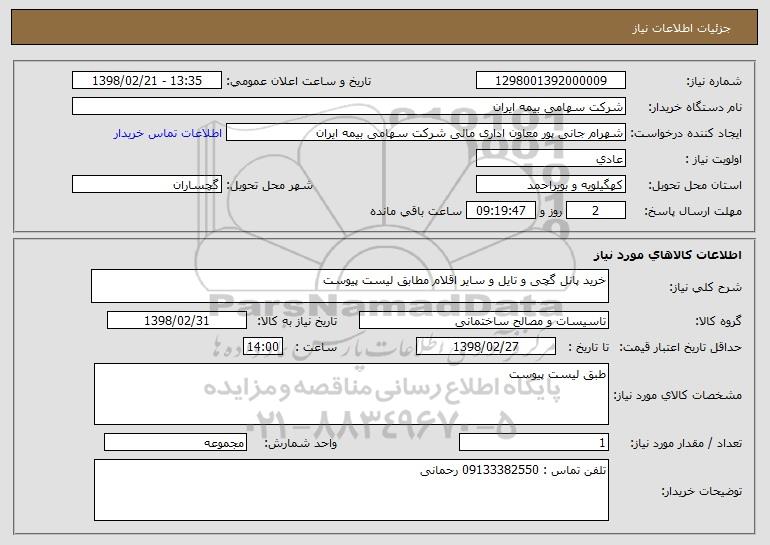Click the buyer notes box with تلفن تماس
The height and width of the screenshot is (545, 770).
351,490
